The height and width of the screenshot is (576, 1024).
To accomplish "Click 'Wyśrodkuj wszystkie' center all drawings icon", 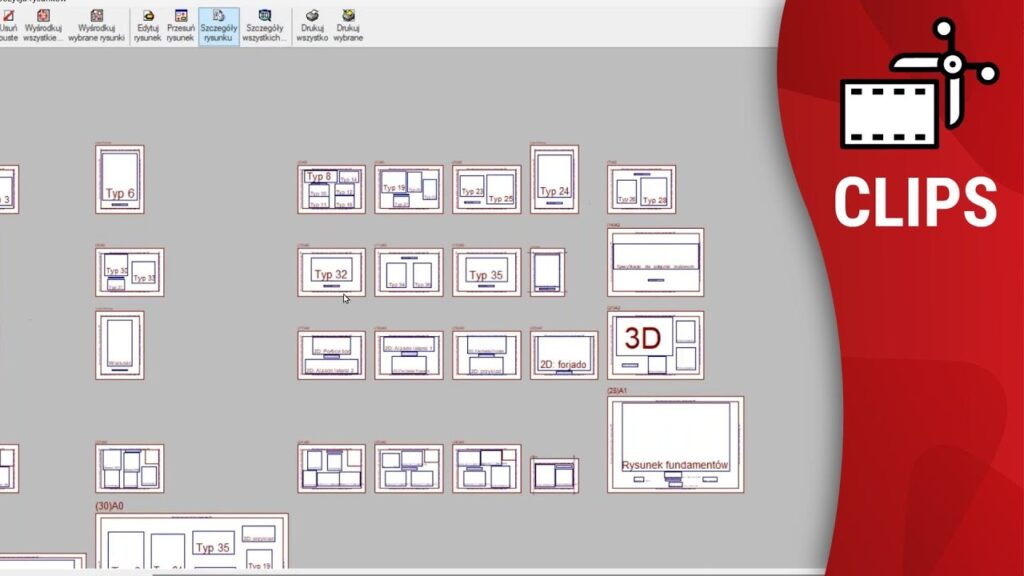I will click(x=43, y=26).
